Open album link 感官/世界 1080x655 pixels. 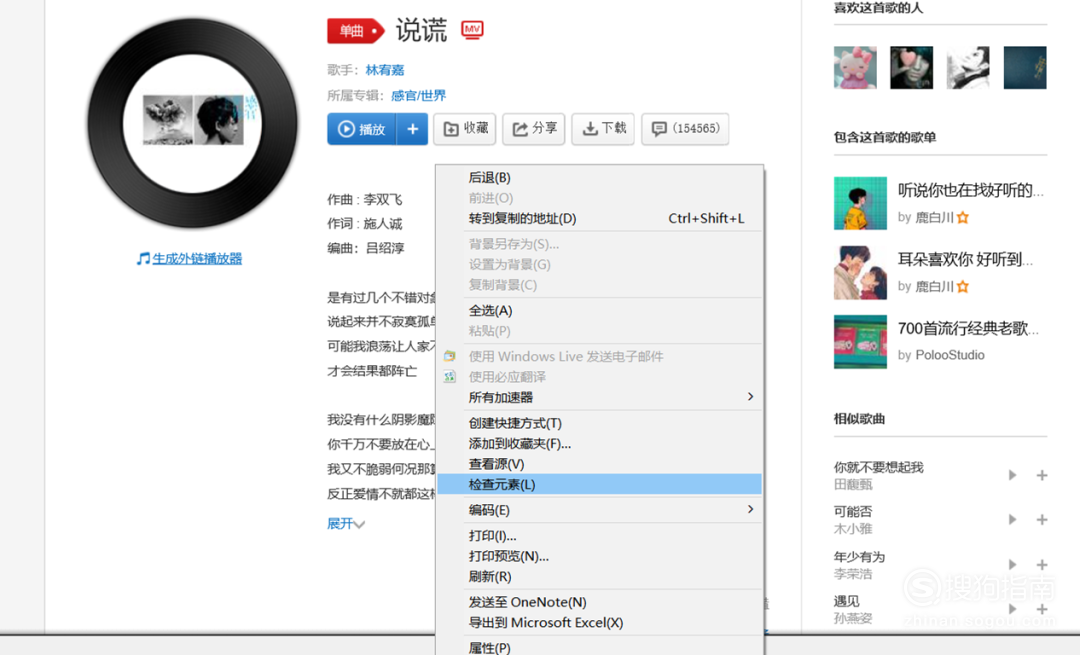(419, 96)
